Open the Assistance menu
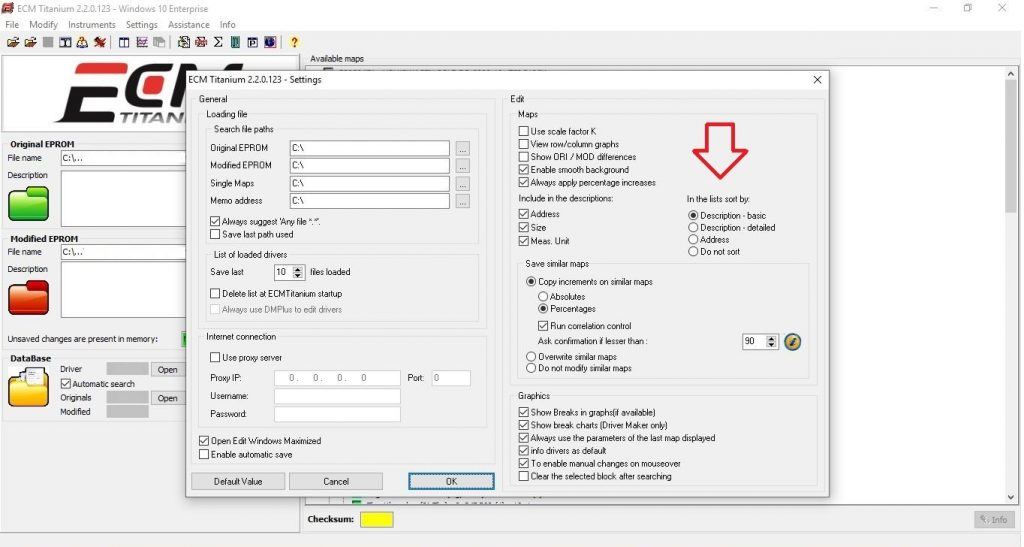Viewport: 1024px width, 547px height. click(189, 24)
